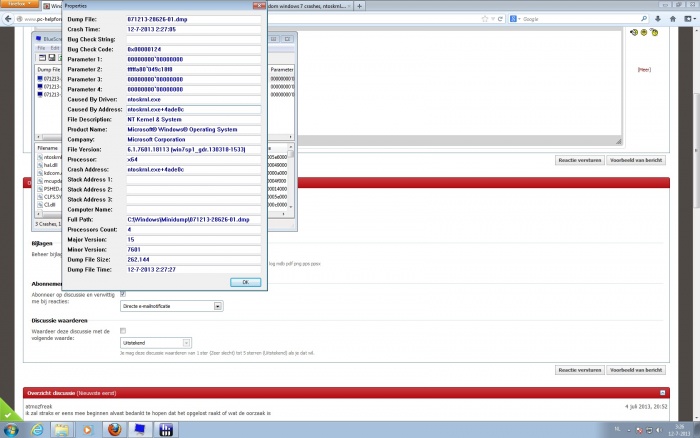Click the File Version value field

[x=193, y=149]
